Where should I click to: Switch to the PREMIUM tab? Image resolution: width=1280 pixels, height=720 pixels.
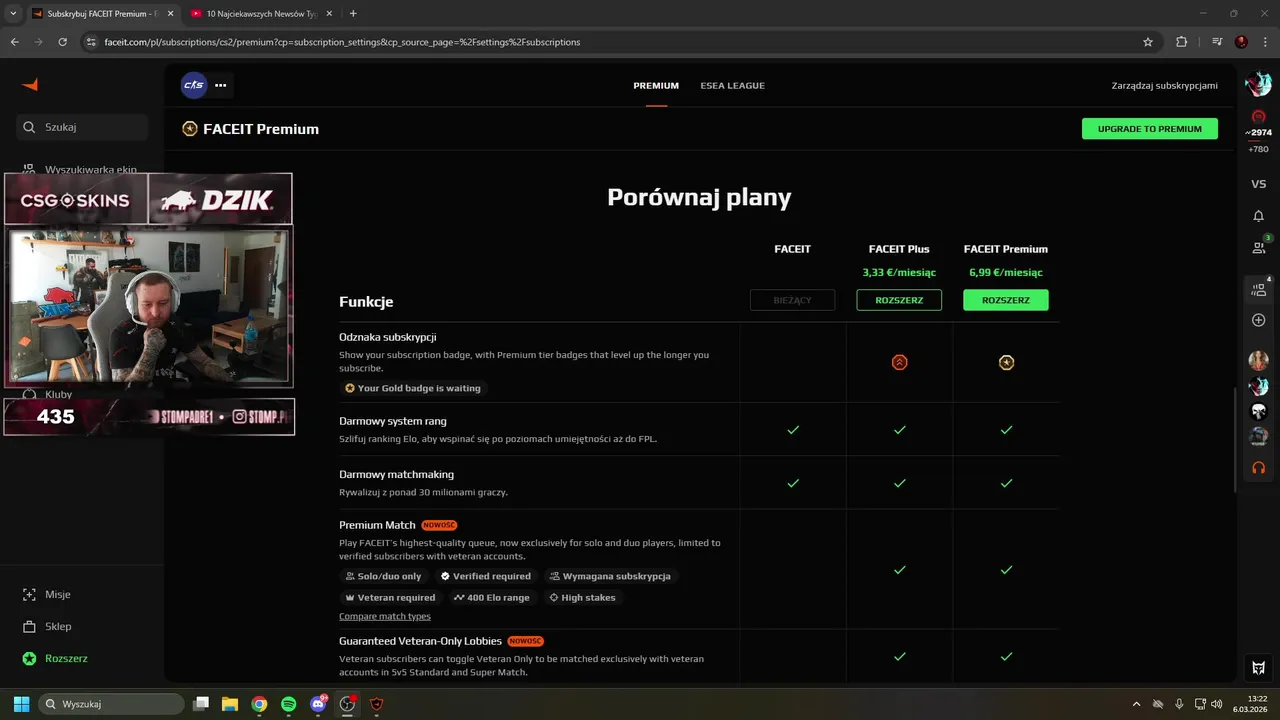click(656, 86)
